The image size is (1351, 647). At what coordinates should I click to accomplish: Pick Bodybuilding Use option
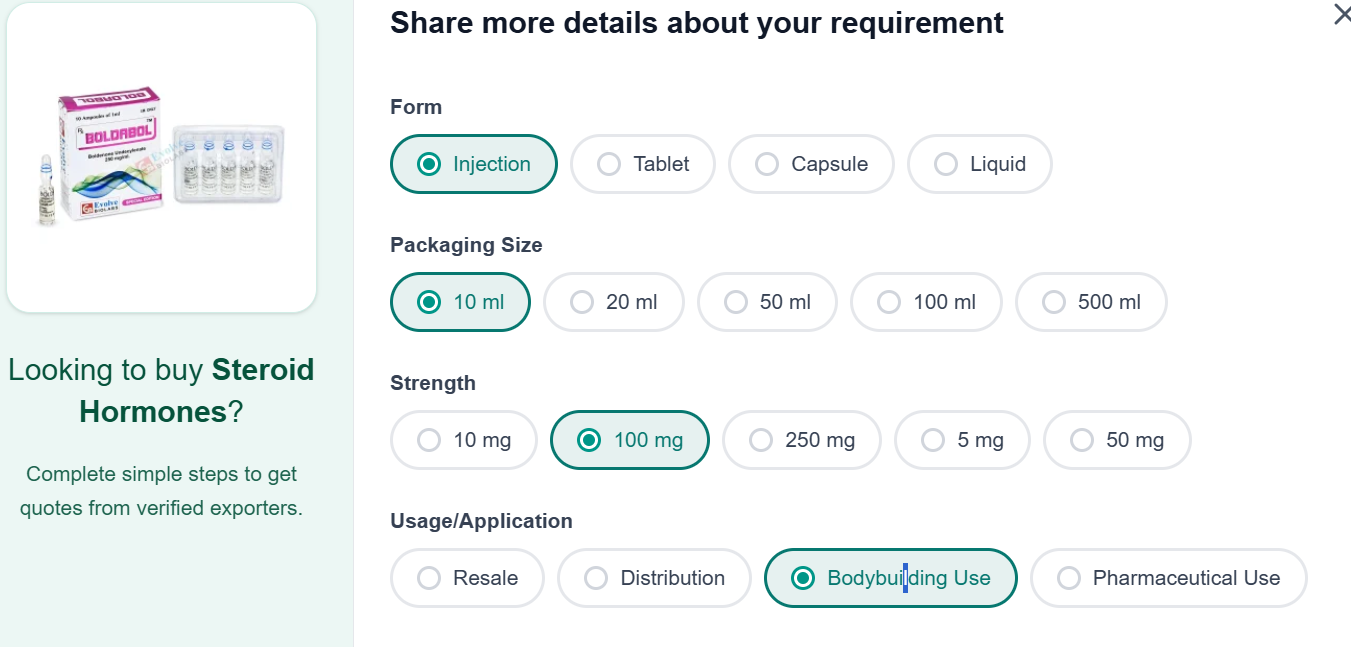(x=891, y=578)
